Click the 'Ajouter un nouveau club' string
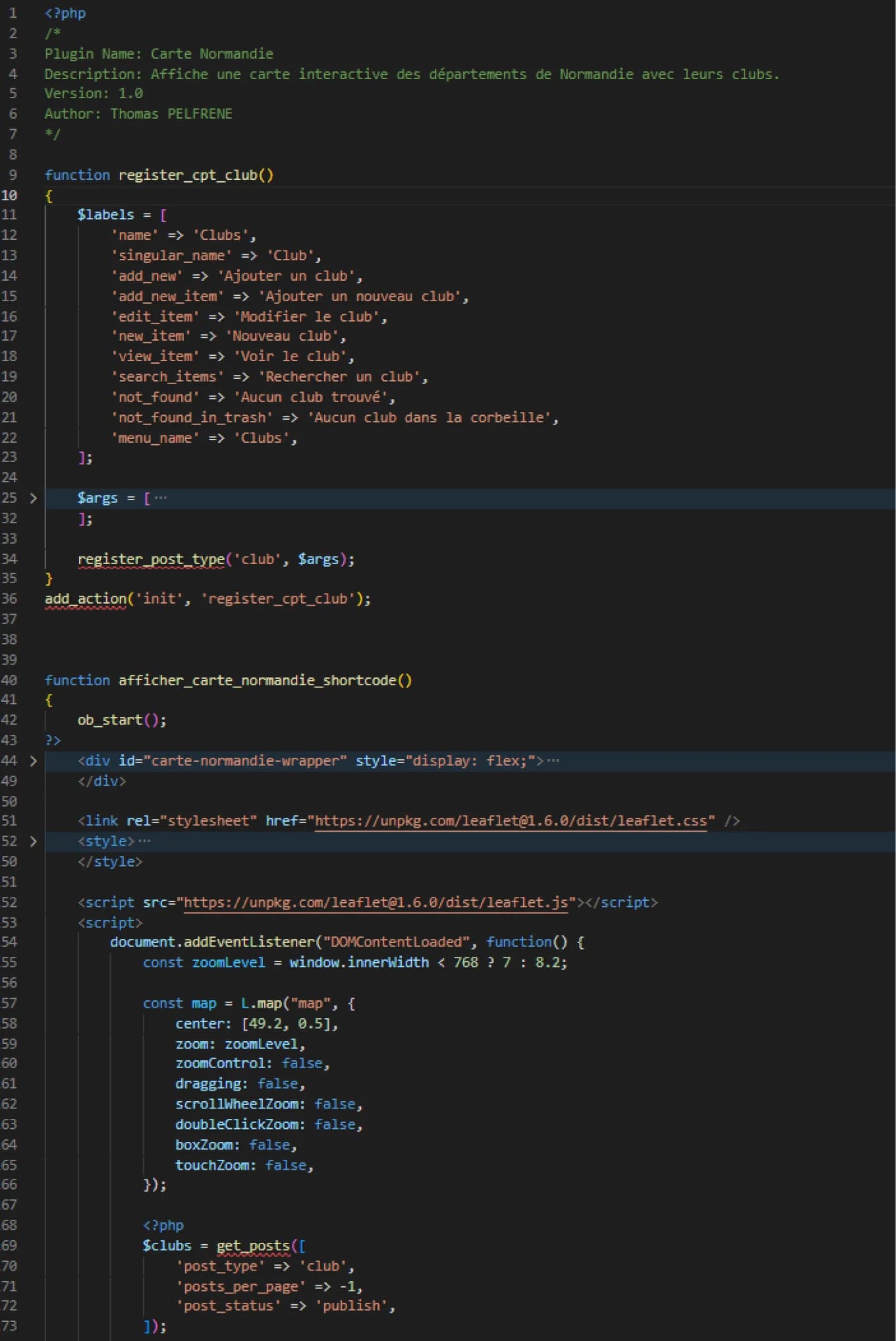This screenshot has height=1341, width=896. click(x=359, y=297)
